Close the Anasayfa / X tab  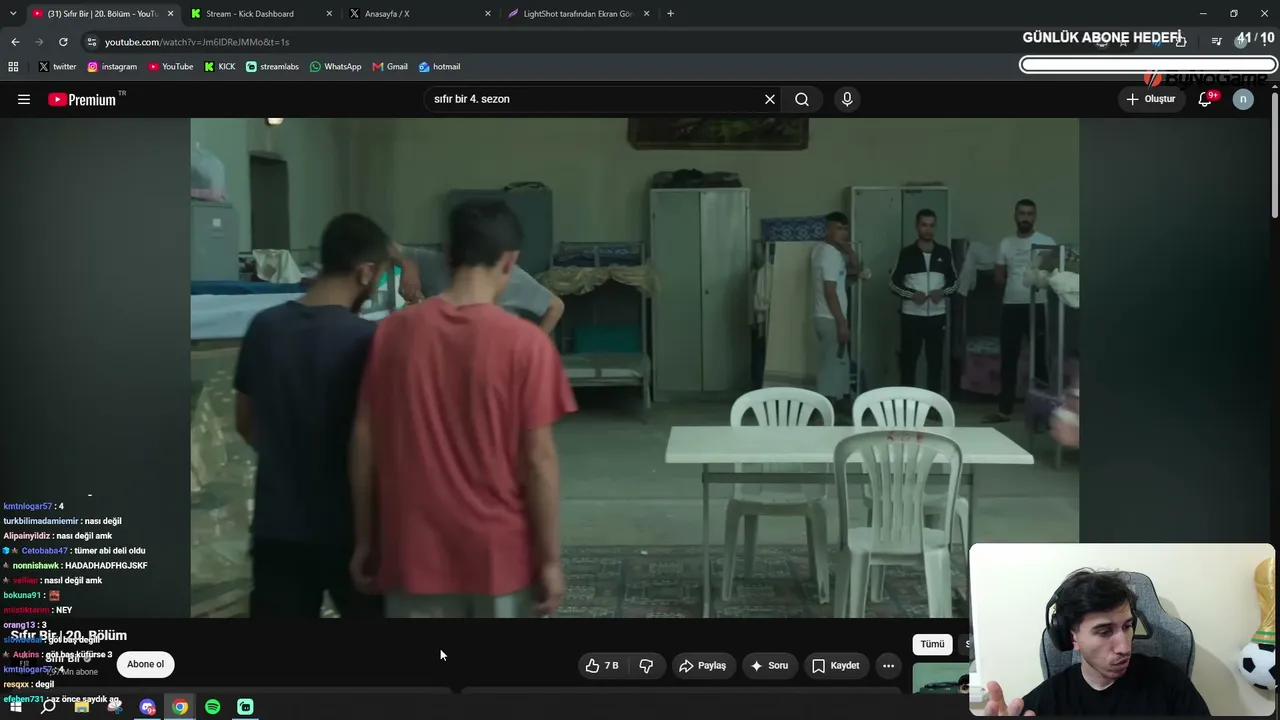(488, 14)
